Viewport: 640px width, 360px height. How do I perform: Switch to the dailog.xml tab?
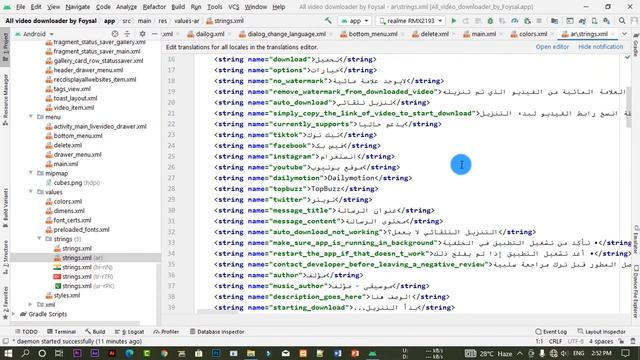coord(206,34)
